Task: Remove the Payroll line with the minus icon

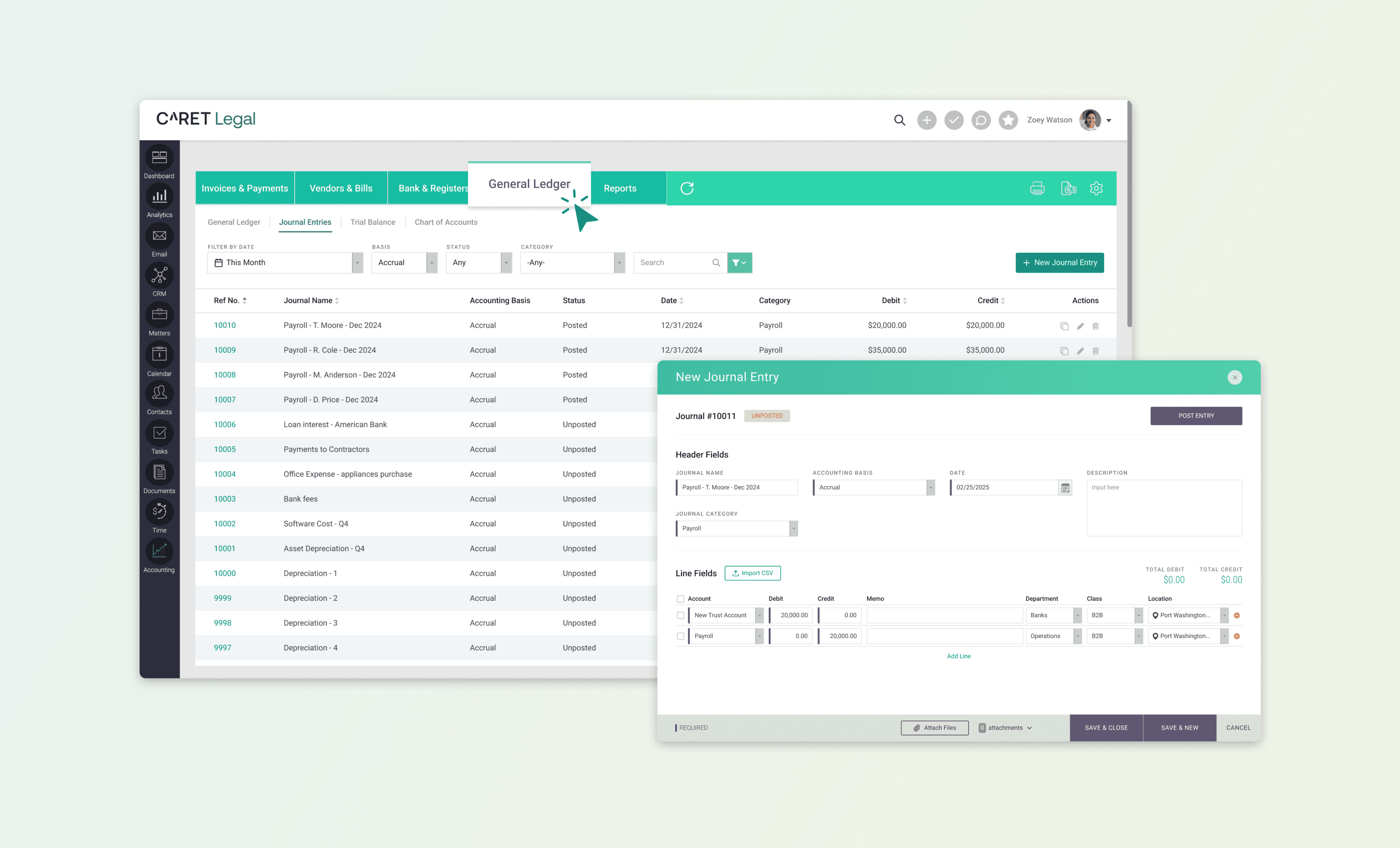Action: [x=1237, y=636]
